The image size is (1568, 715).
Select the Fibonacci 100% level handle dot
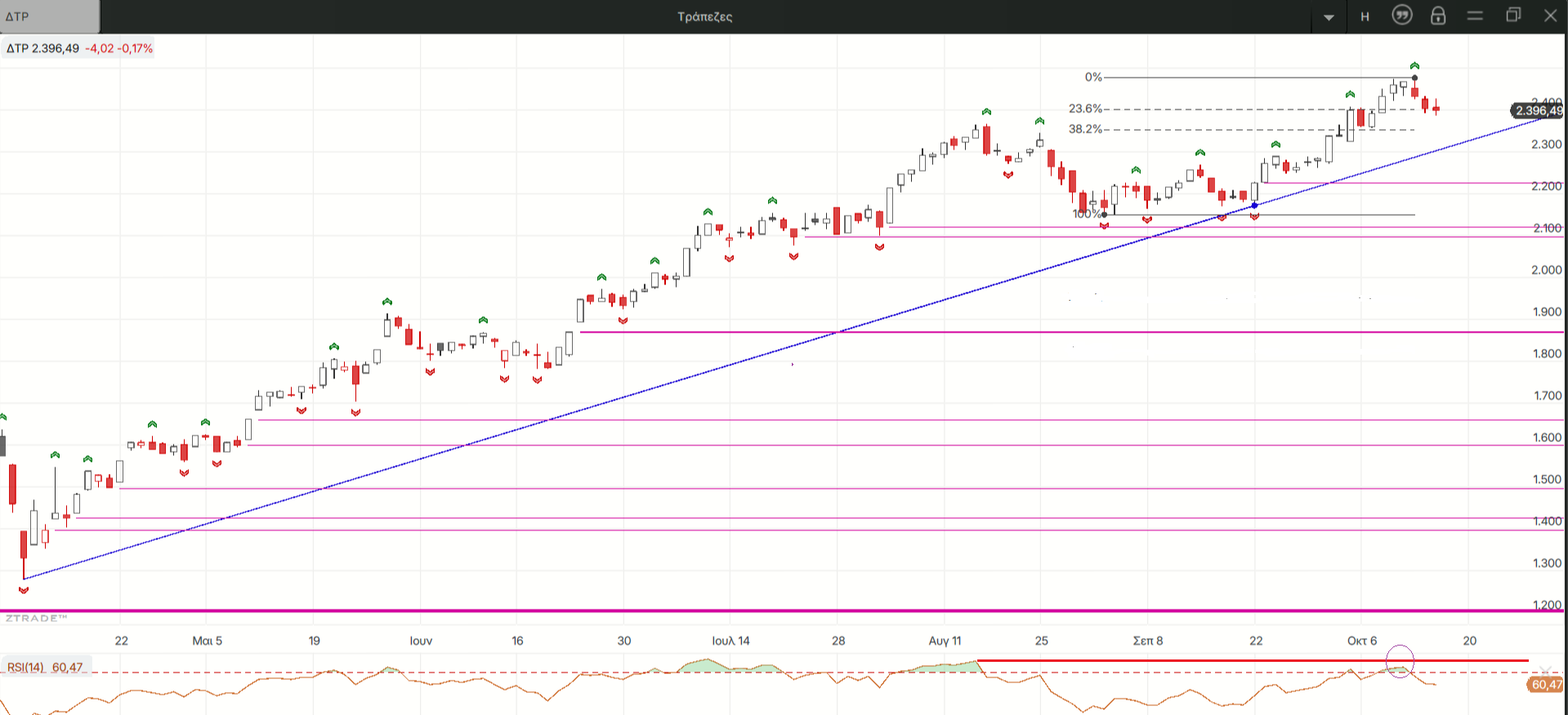(1105, 215)
